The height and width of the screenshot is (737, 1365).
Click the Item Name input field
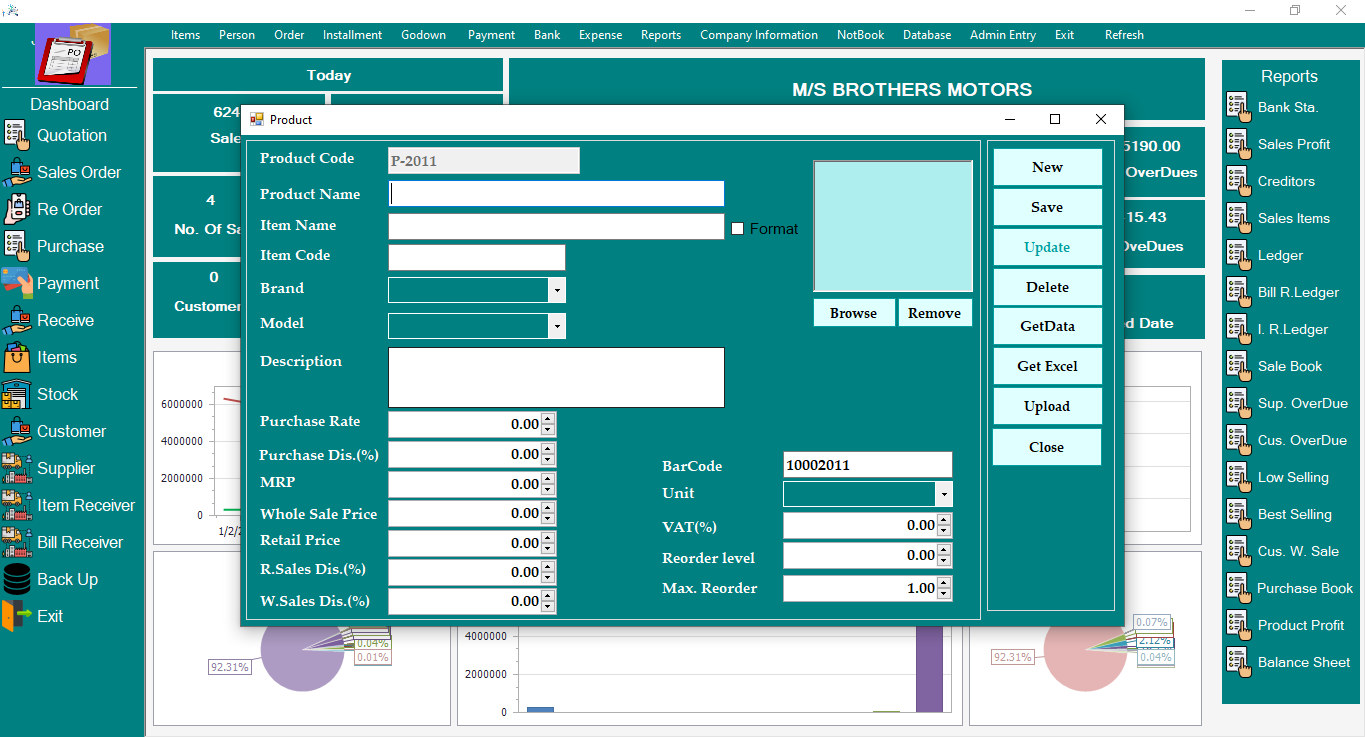point(556,227)
